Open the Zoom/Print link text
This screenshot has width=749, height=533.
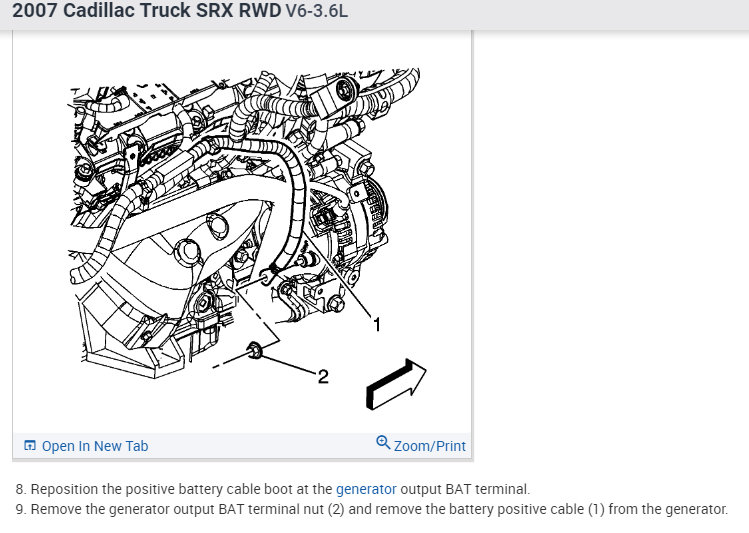[x=429, y=446]
